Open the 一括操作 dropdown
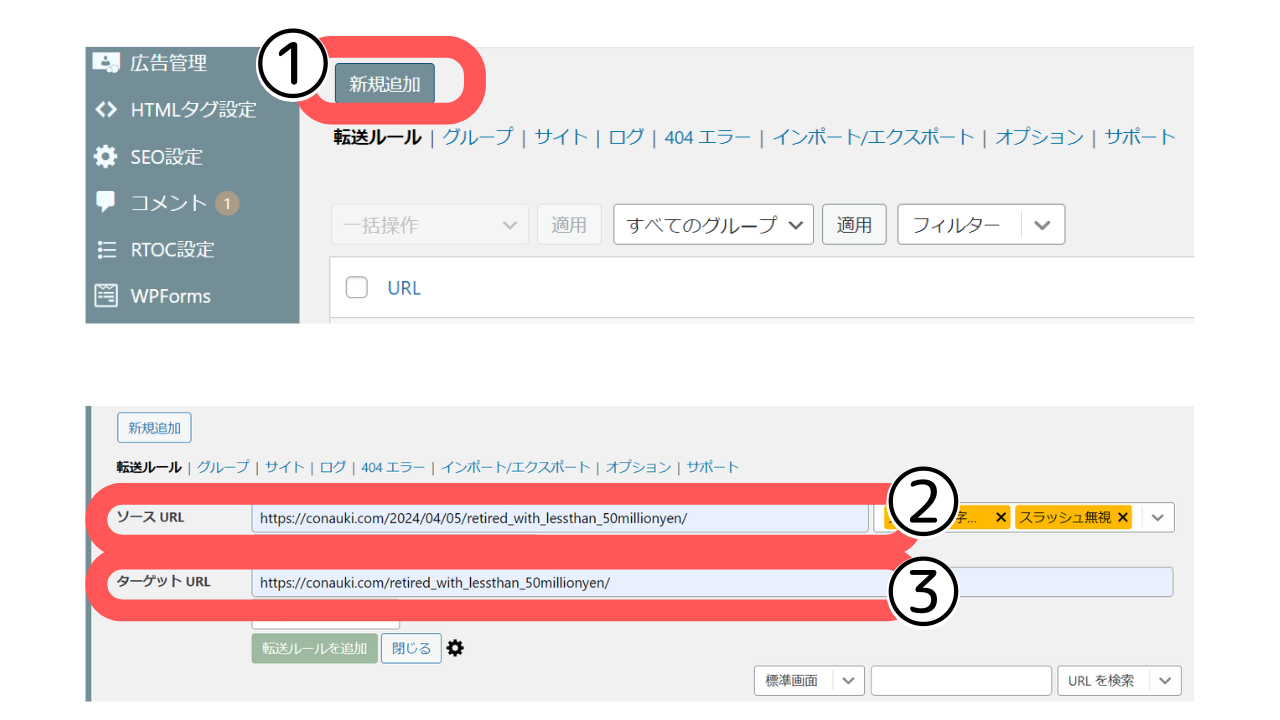 (430, 225)
